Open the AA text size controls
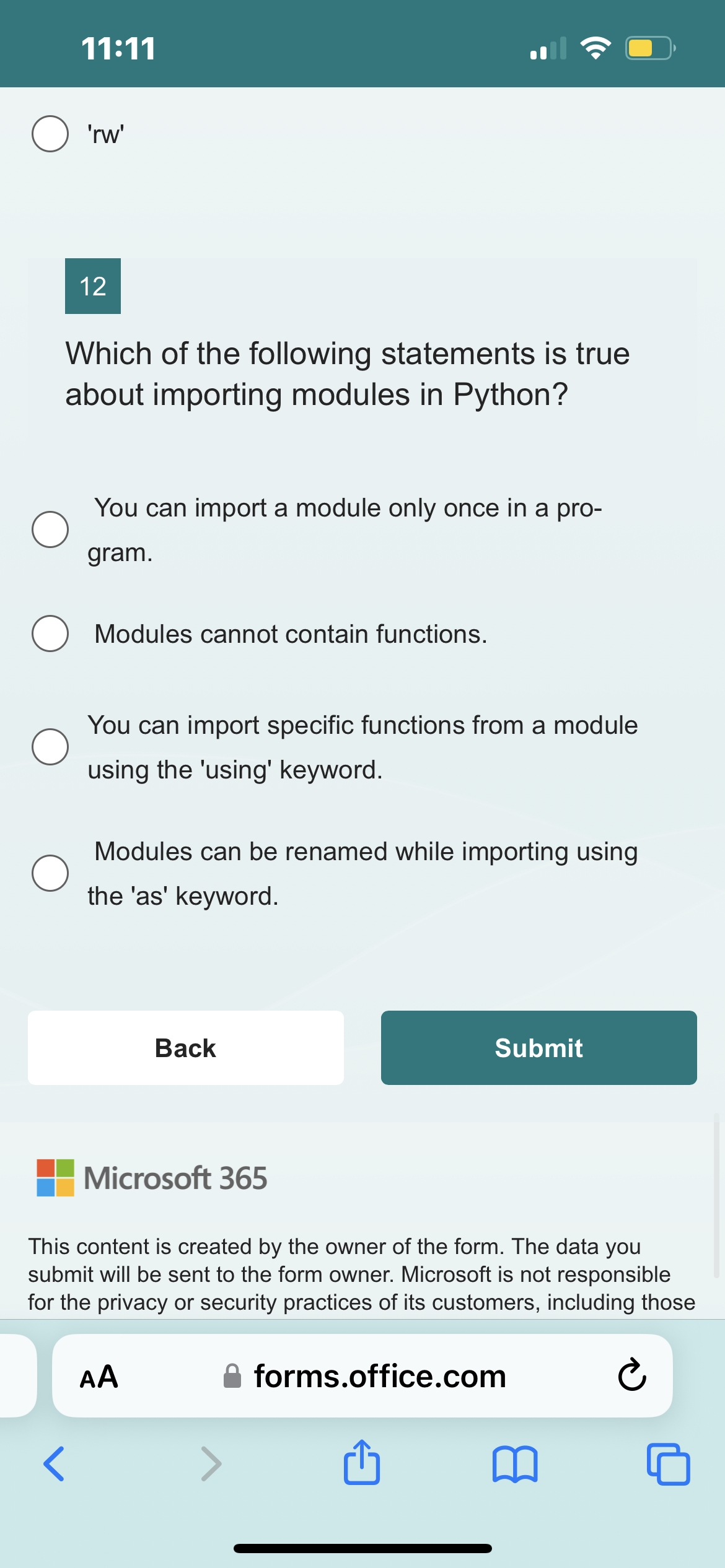This screenshot has width=725, height=1568. click(x=99, y=1375)
